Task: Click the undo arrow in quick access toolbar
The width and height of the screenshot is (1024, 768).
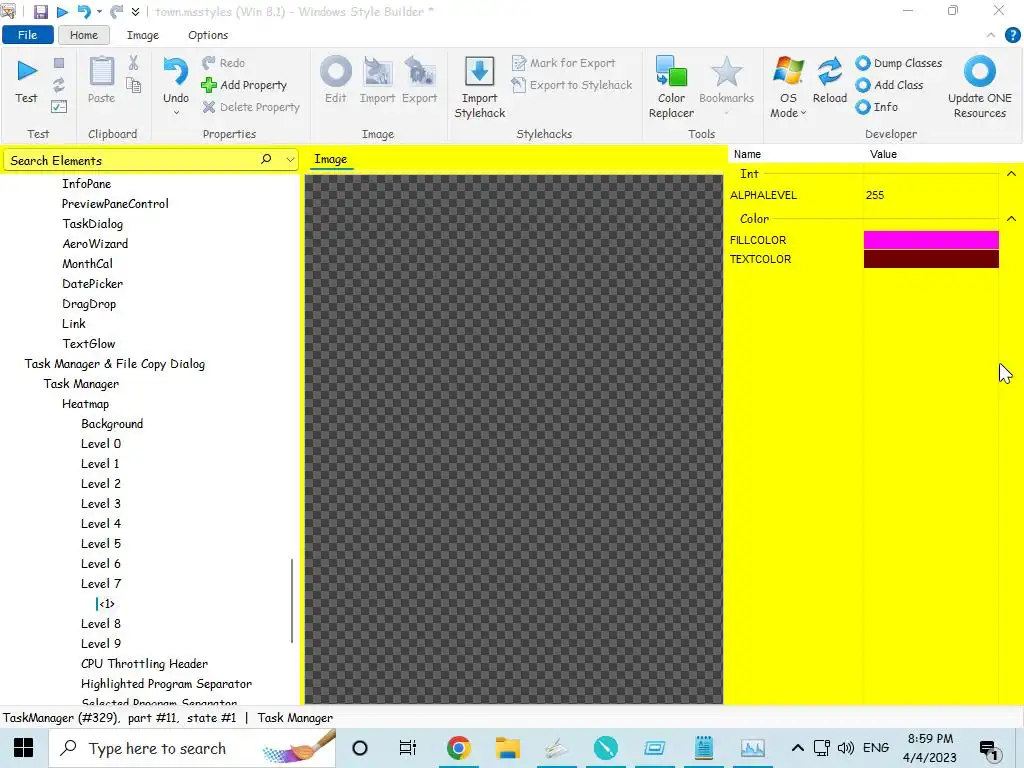Action: point(84,12)
